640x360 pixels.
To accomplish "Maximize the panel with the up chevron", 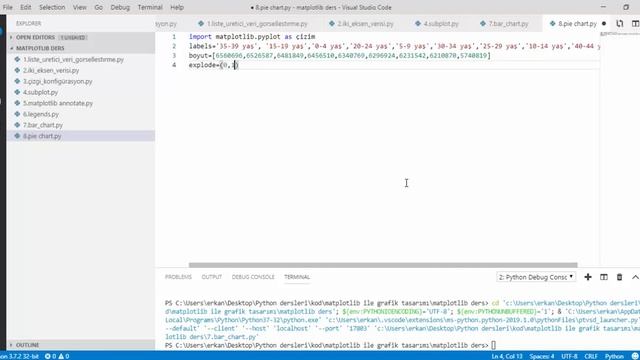I will point(635,277).
